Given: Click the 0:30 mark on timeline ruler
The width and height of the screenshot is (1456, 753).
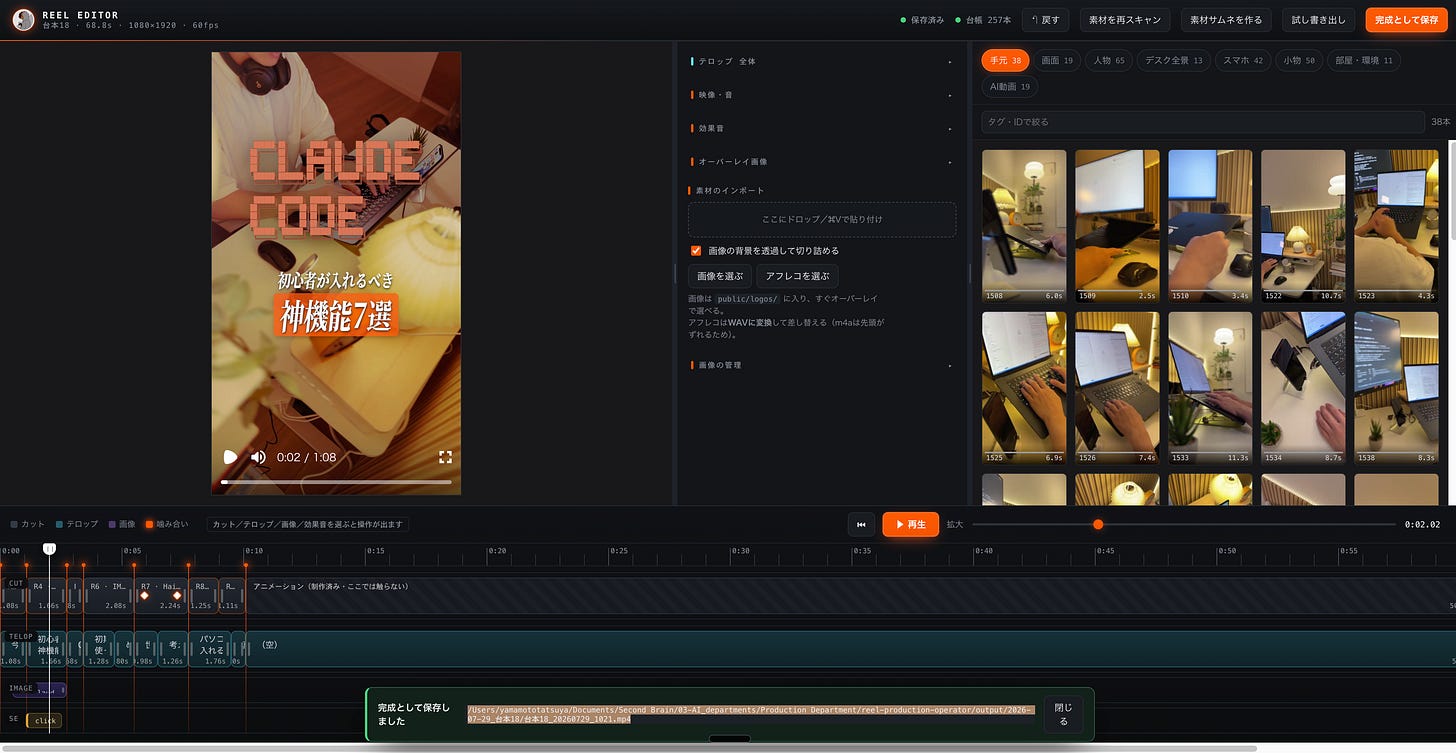Looking at the screenshot, I should (x=740, y=551).
